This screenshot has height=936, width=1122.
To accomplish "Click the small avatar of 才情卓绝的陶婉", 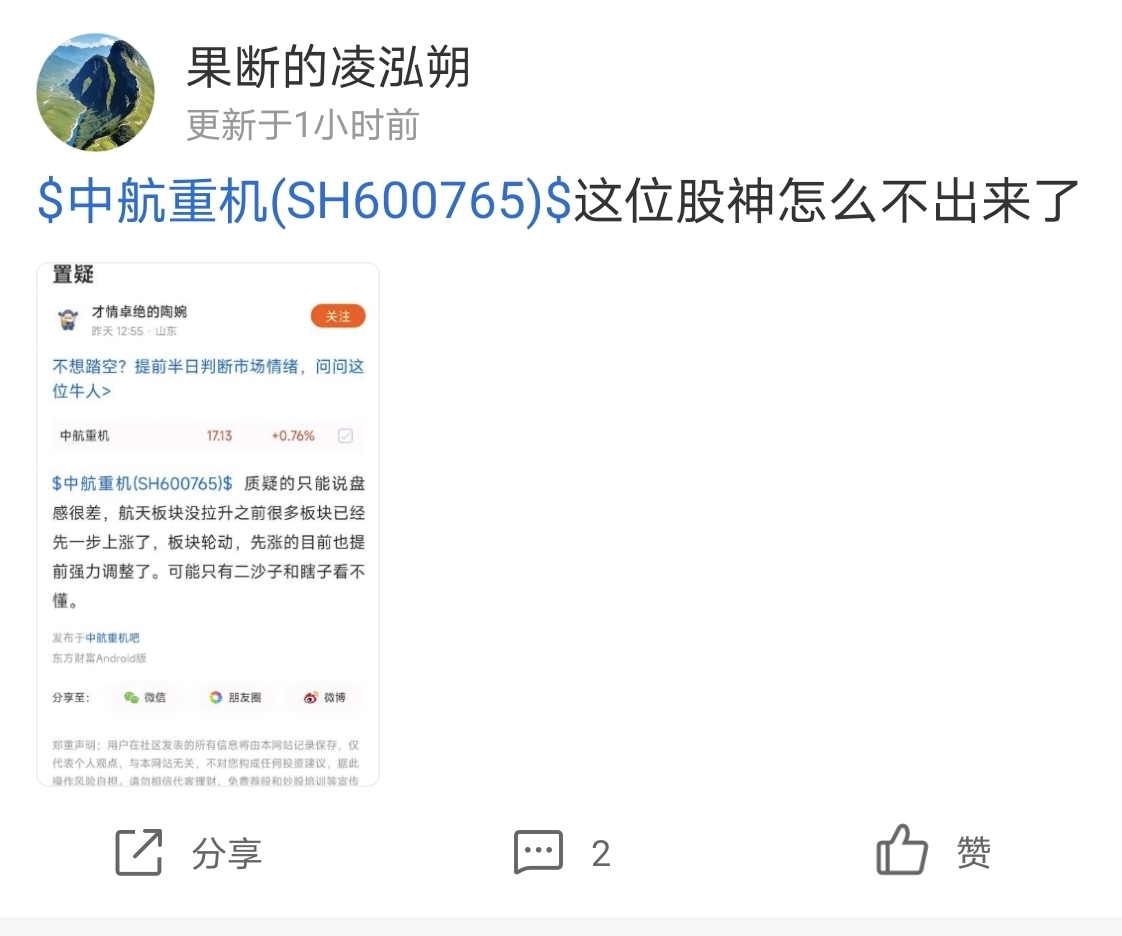I will tap(68, 319).
